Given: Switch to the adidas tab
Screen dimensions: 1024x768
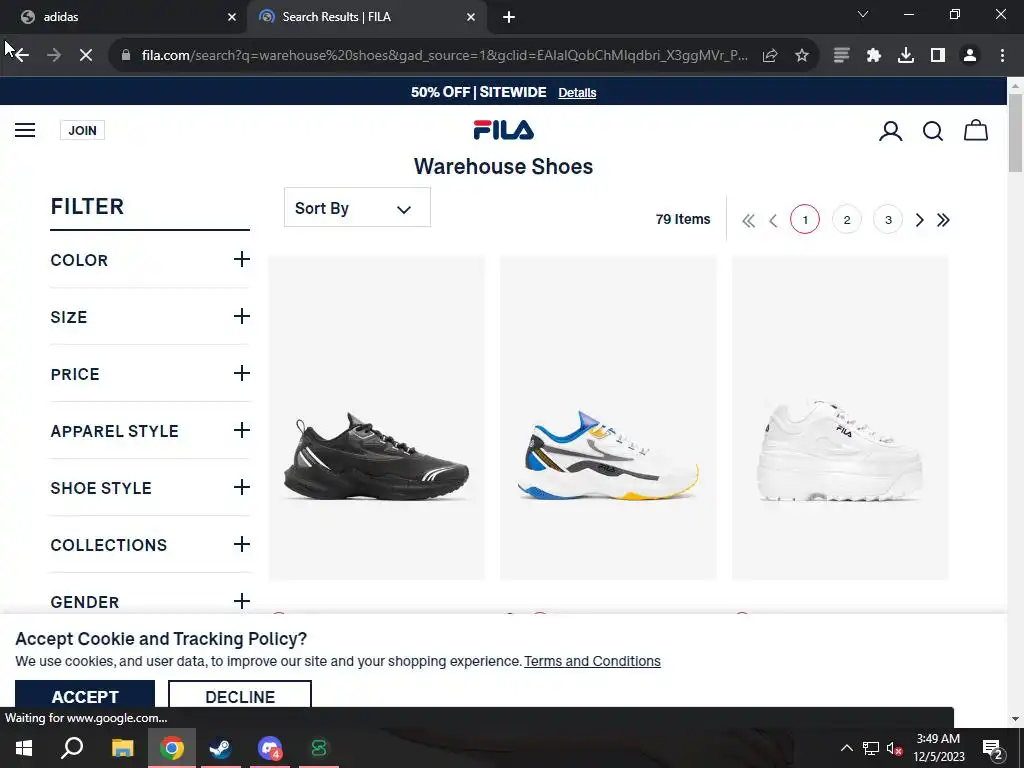Looking at the screenshot, I should tap(124, 18).
